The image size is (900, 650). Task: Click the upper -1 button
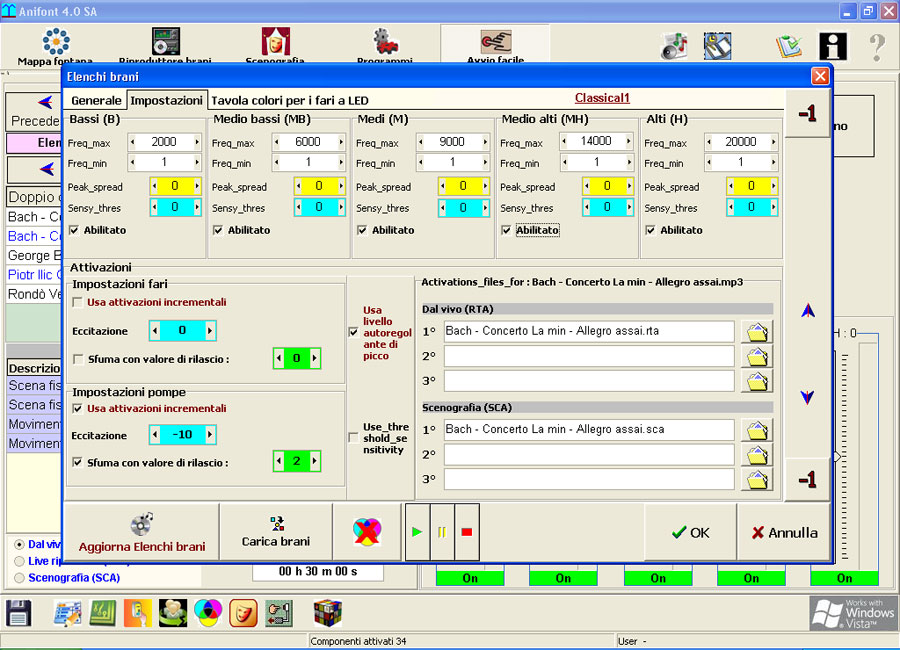tap(808, 114)
